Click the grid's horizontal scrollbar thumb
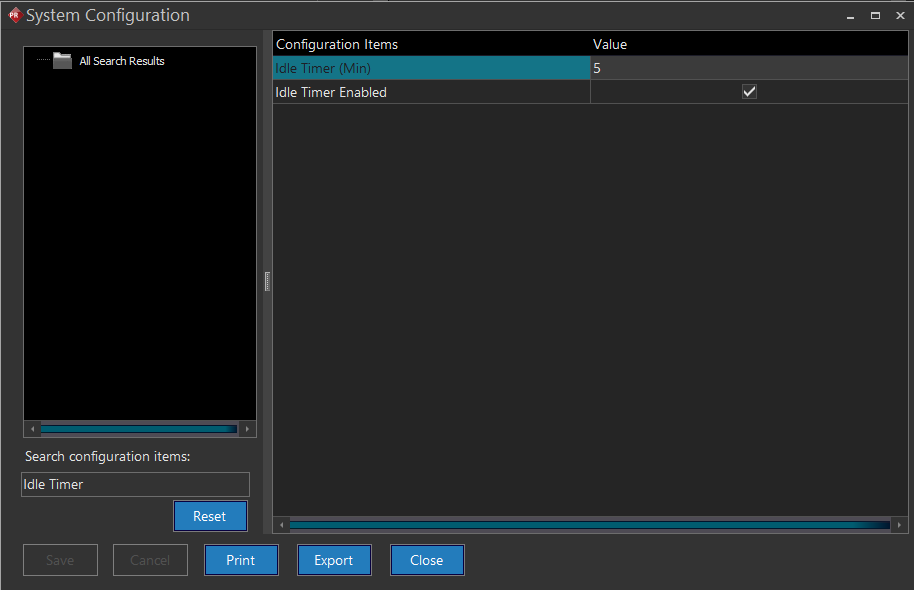The width and height of the screenshot is (914, 590). pyautogui.click(x=590, y=525)
